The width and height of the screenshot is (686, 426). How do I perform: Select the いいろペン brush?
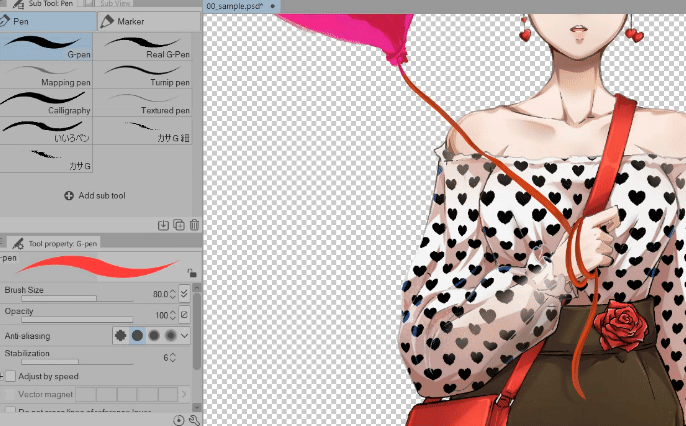[x=46, y=130]
